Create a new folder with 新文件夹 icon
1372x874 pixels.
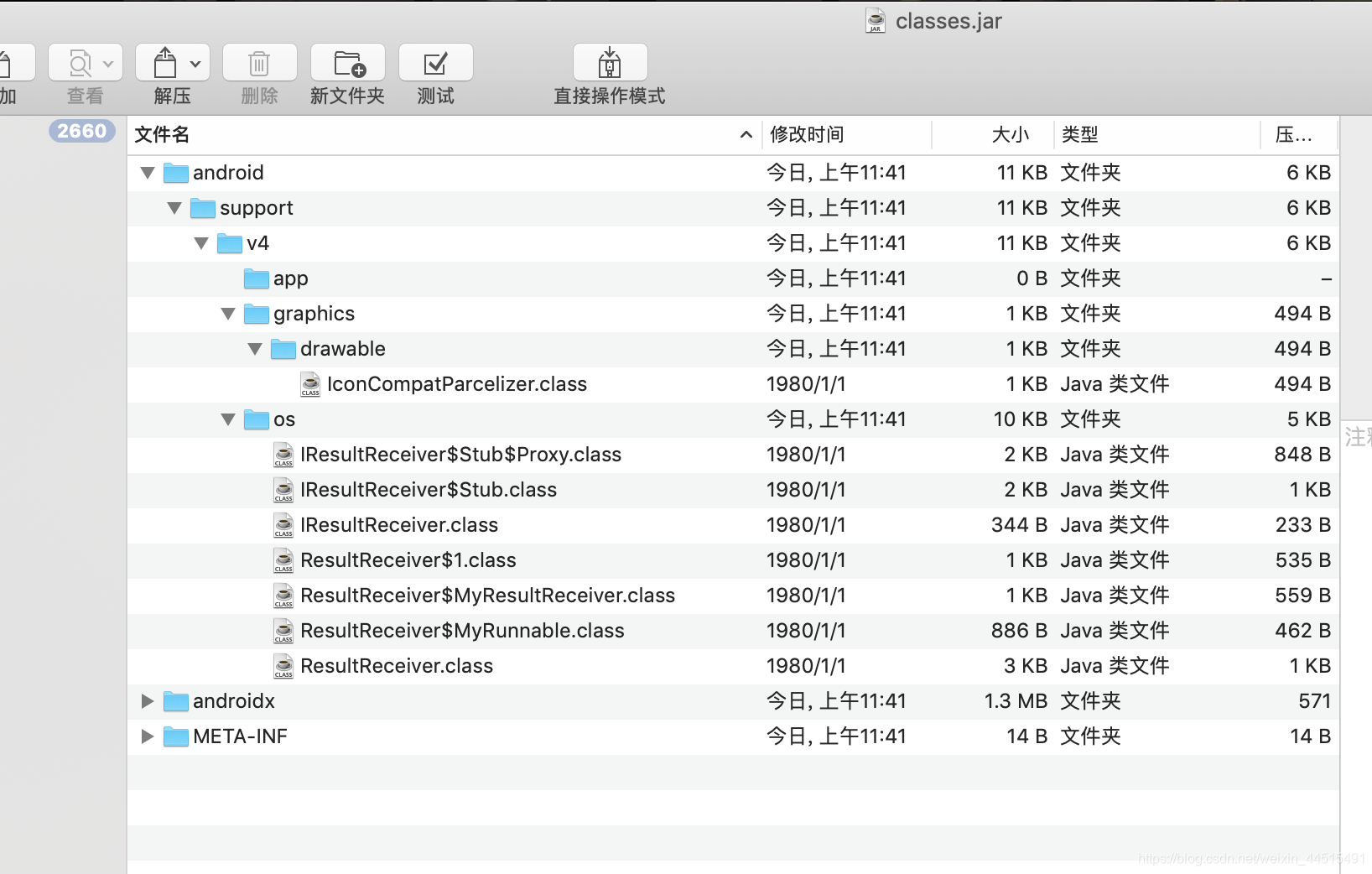tap(349, 63)
